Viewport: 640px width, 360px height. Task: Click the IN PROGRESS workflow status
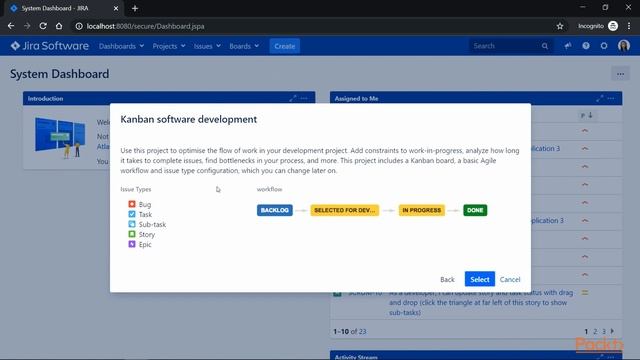(x=422, y=210)
